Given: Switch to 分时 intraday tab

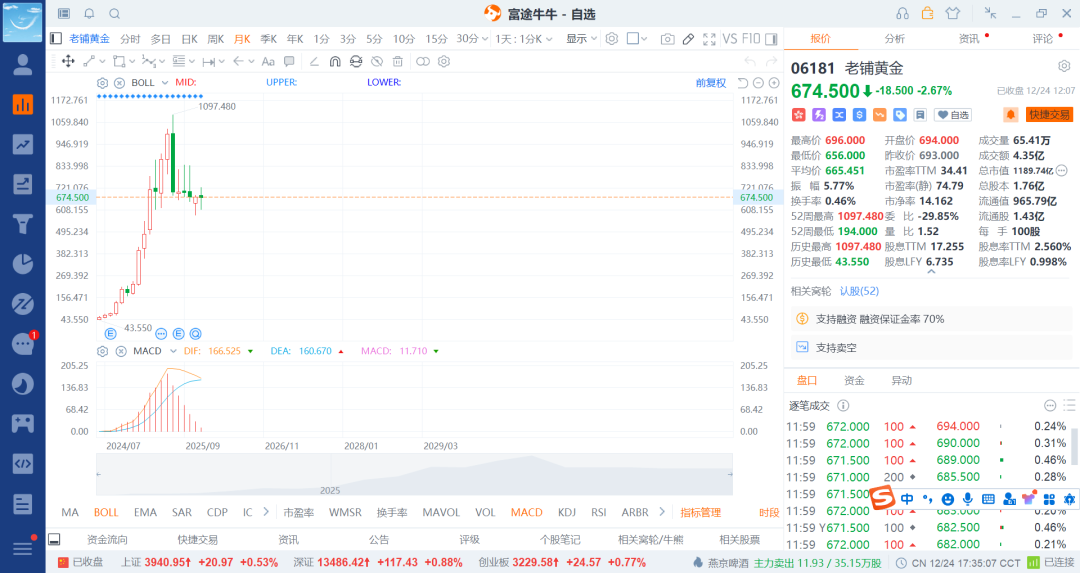Looking at the screenshot, I should click(130, 39).
